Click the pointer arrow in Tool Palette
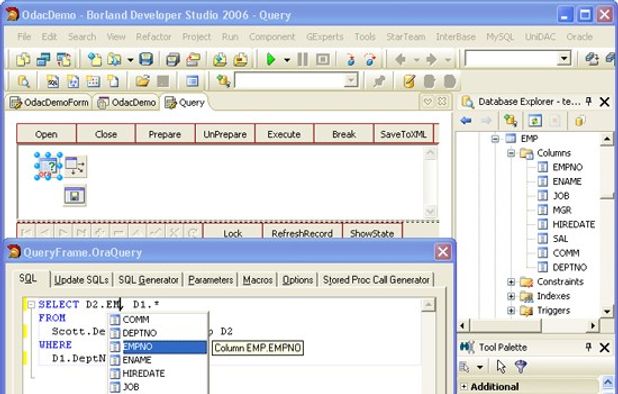 coord(501,366)
